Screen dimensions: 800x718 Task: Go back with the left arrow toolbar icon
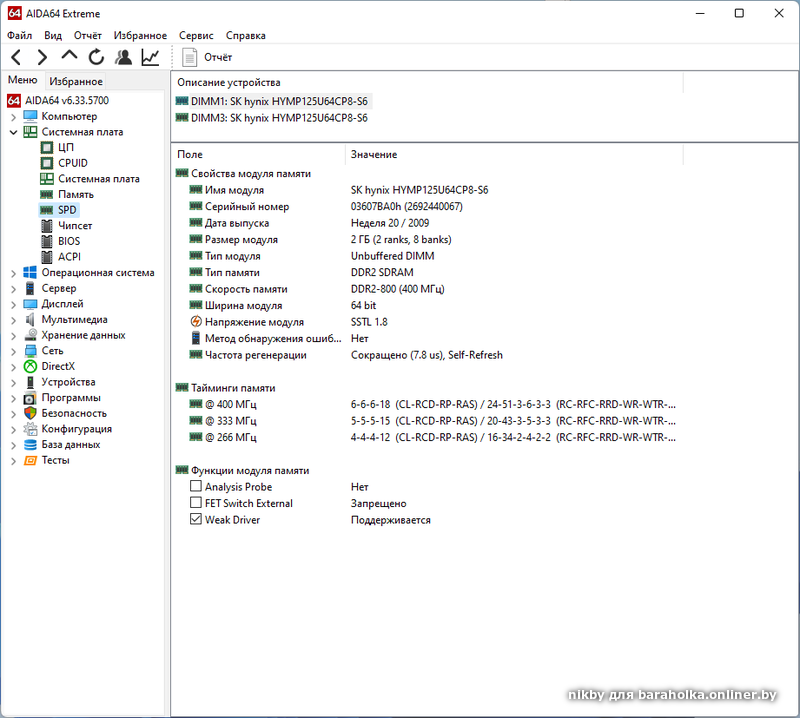[x=16, y=57]
